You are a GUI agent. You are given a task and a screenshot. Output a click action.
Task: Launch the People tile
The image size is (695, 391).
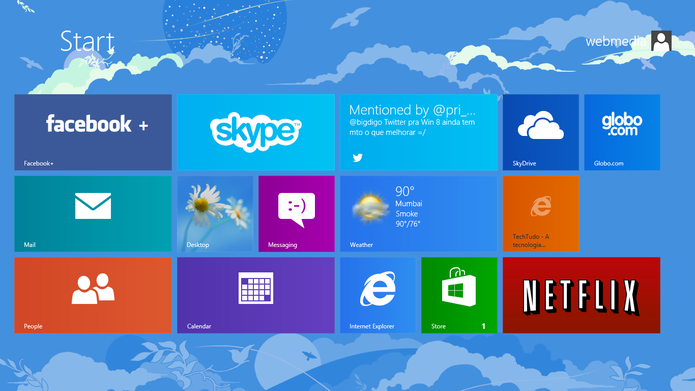(93, 295)
